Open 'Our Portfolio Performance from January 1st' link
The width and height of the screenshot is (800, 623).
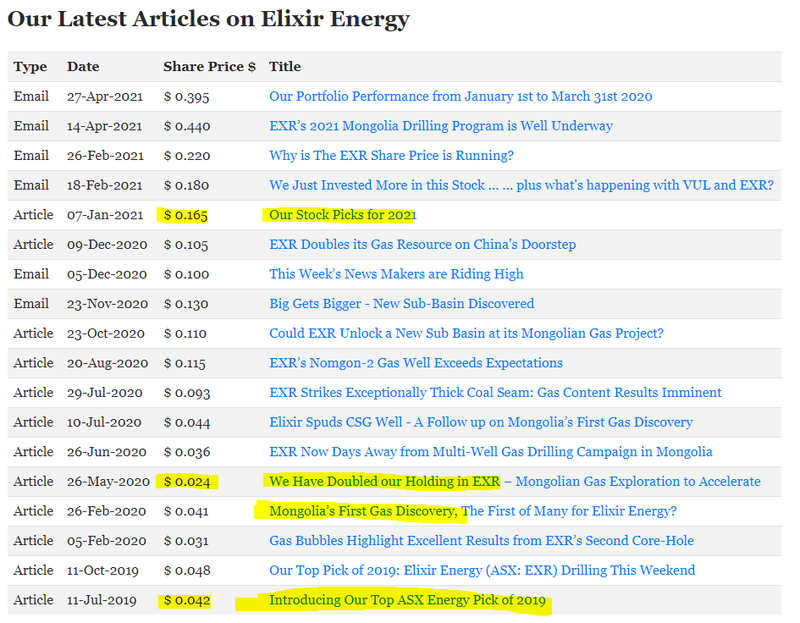pos(461,96)
